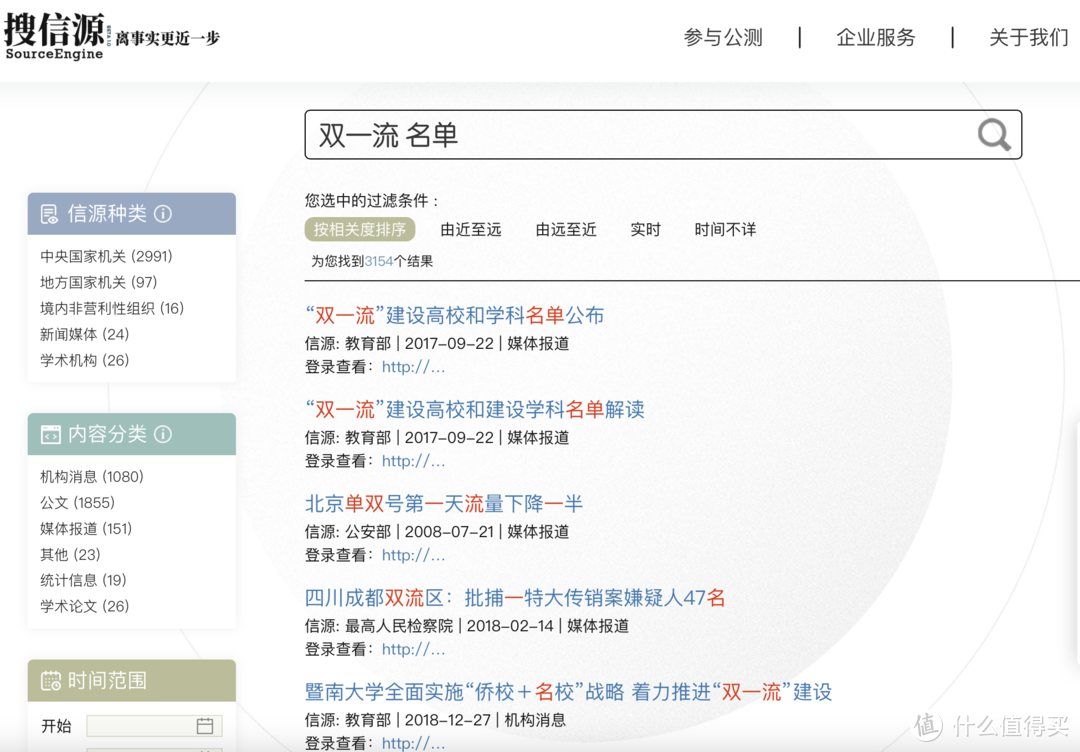Click http link under 名单解读 result
Viewport: 1080px width, 752px height.
tap(413, 461)
